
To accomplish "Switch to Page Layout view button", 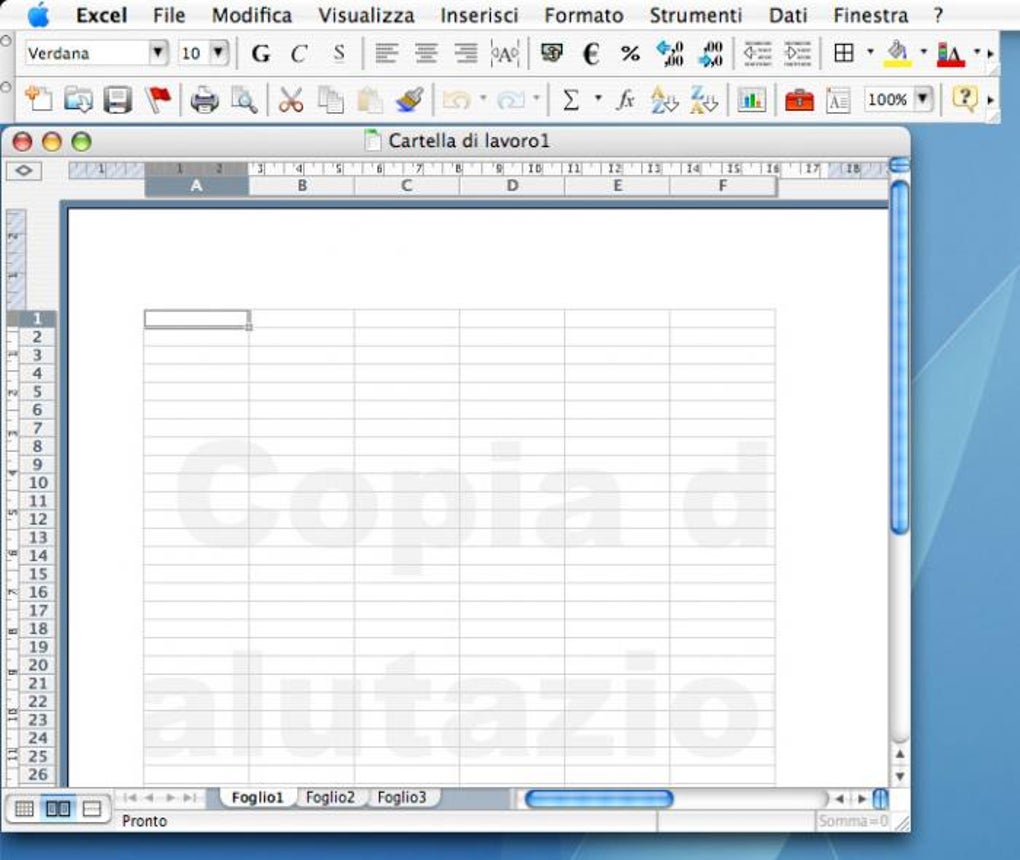I will pyautogui.click(x=58, y=809).
